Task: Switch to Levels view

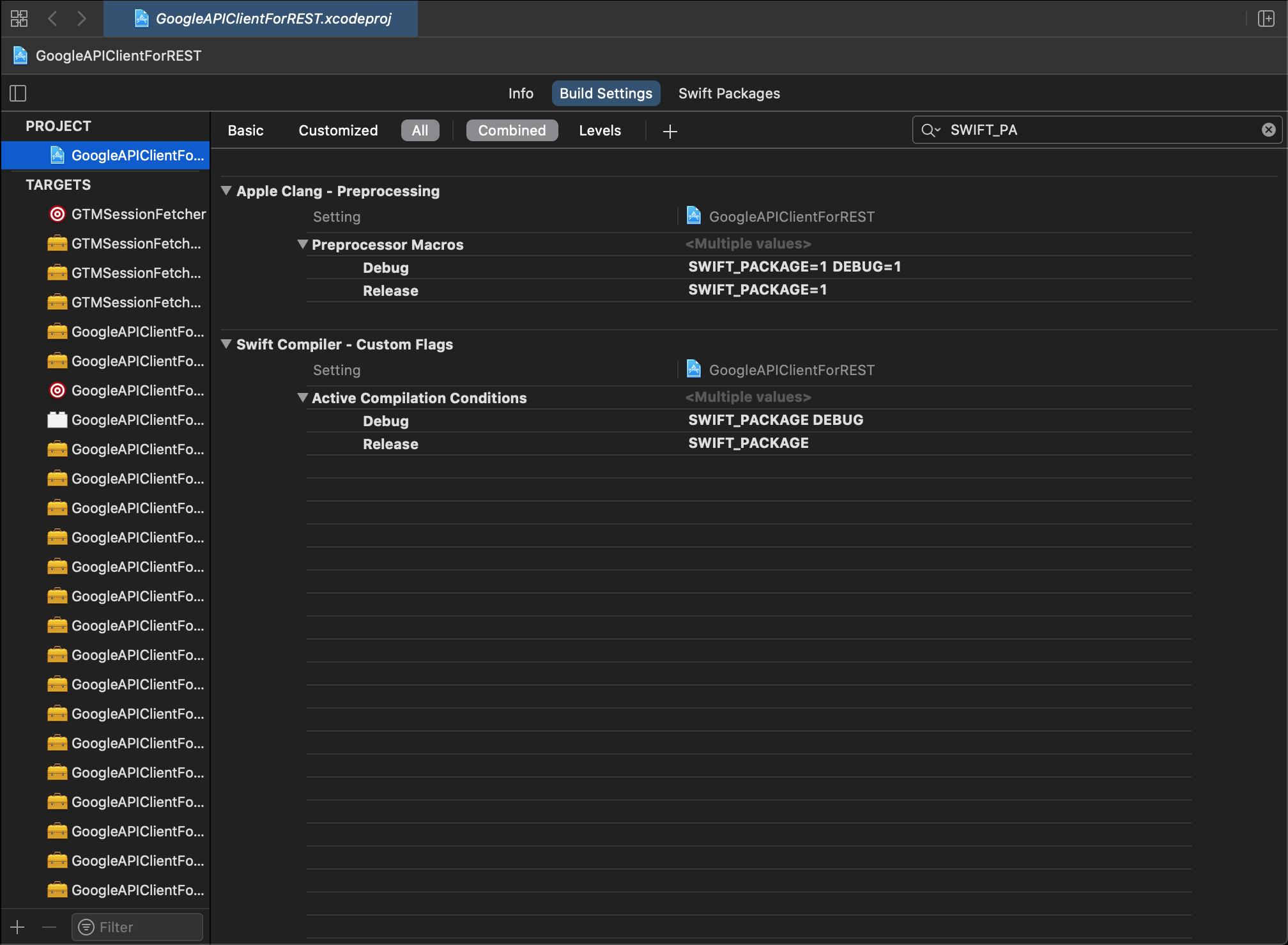Action: [600, 130]
